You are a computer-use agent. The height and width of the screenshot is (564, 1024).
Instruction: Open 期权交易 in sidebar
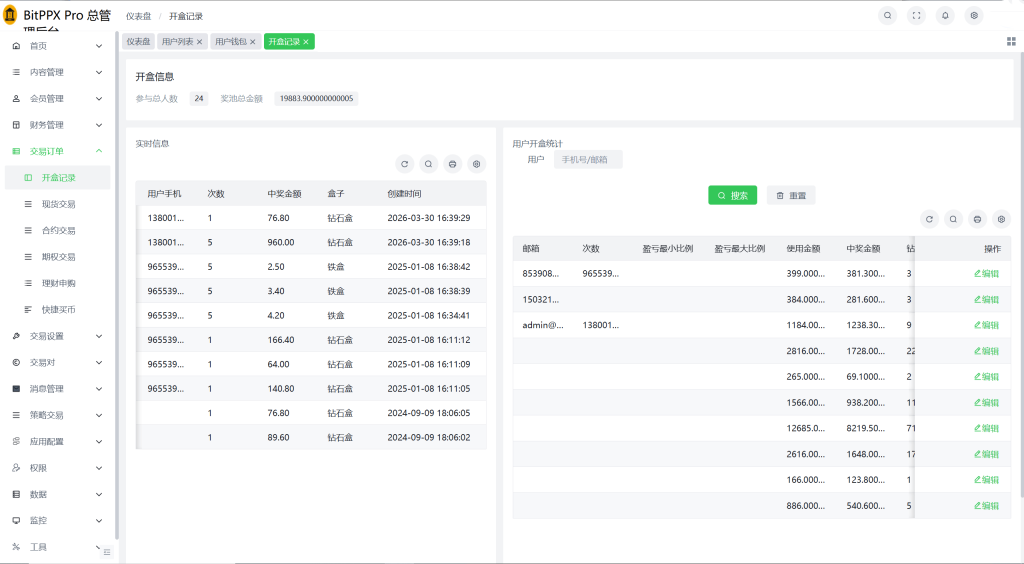58,257
